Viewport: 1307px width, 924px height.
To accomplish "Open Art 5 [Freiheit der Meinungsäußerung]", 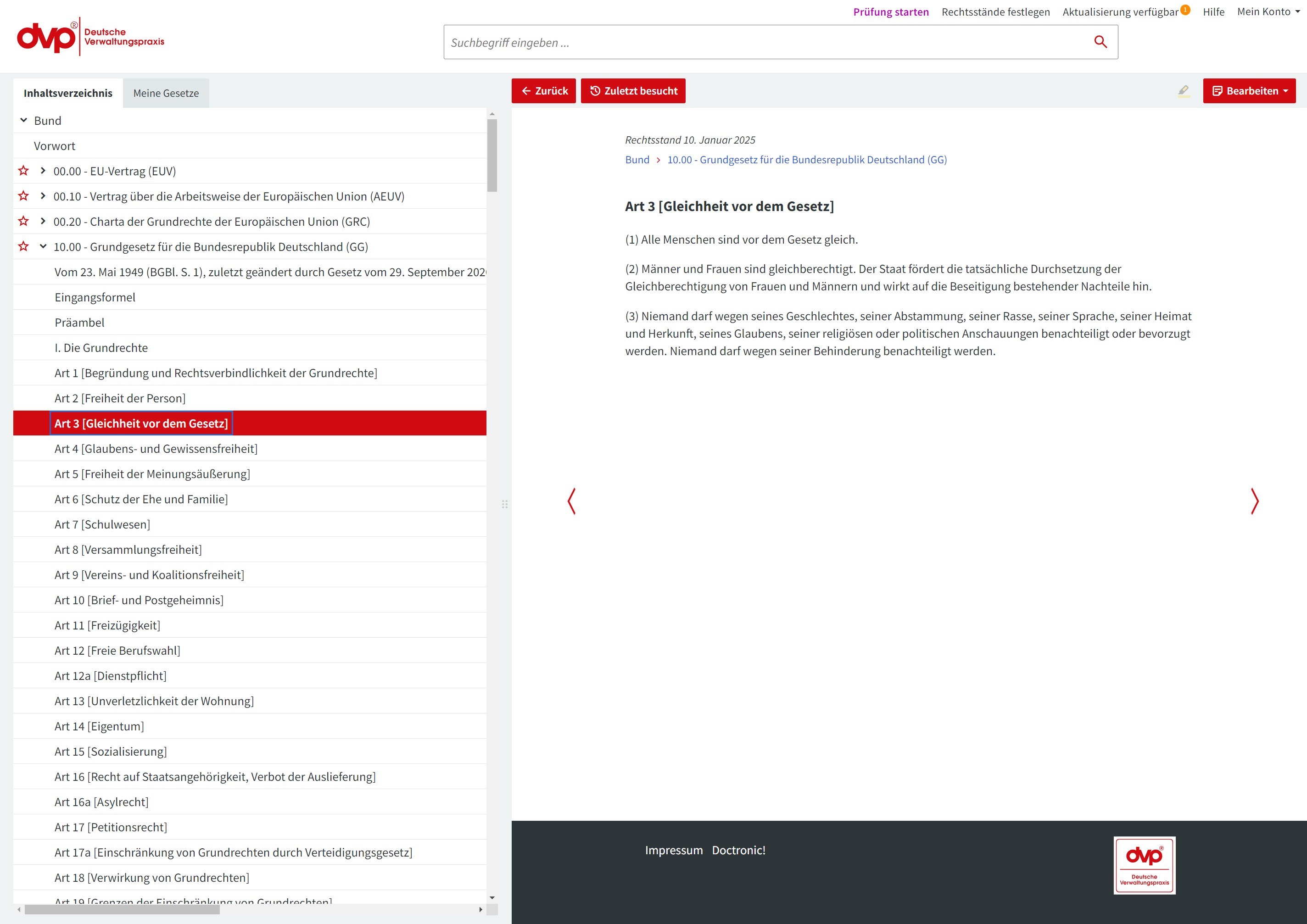I will (x=152, y=473).
